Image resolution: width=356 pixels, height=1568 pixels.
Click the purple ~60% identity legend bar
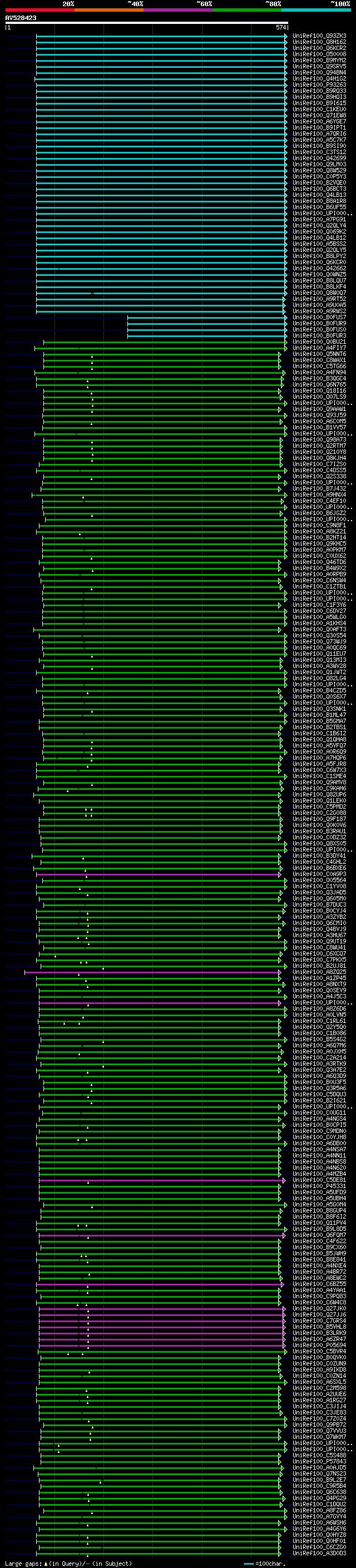point(179,11)
